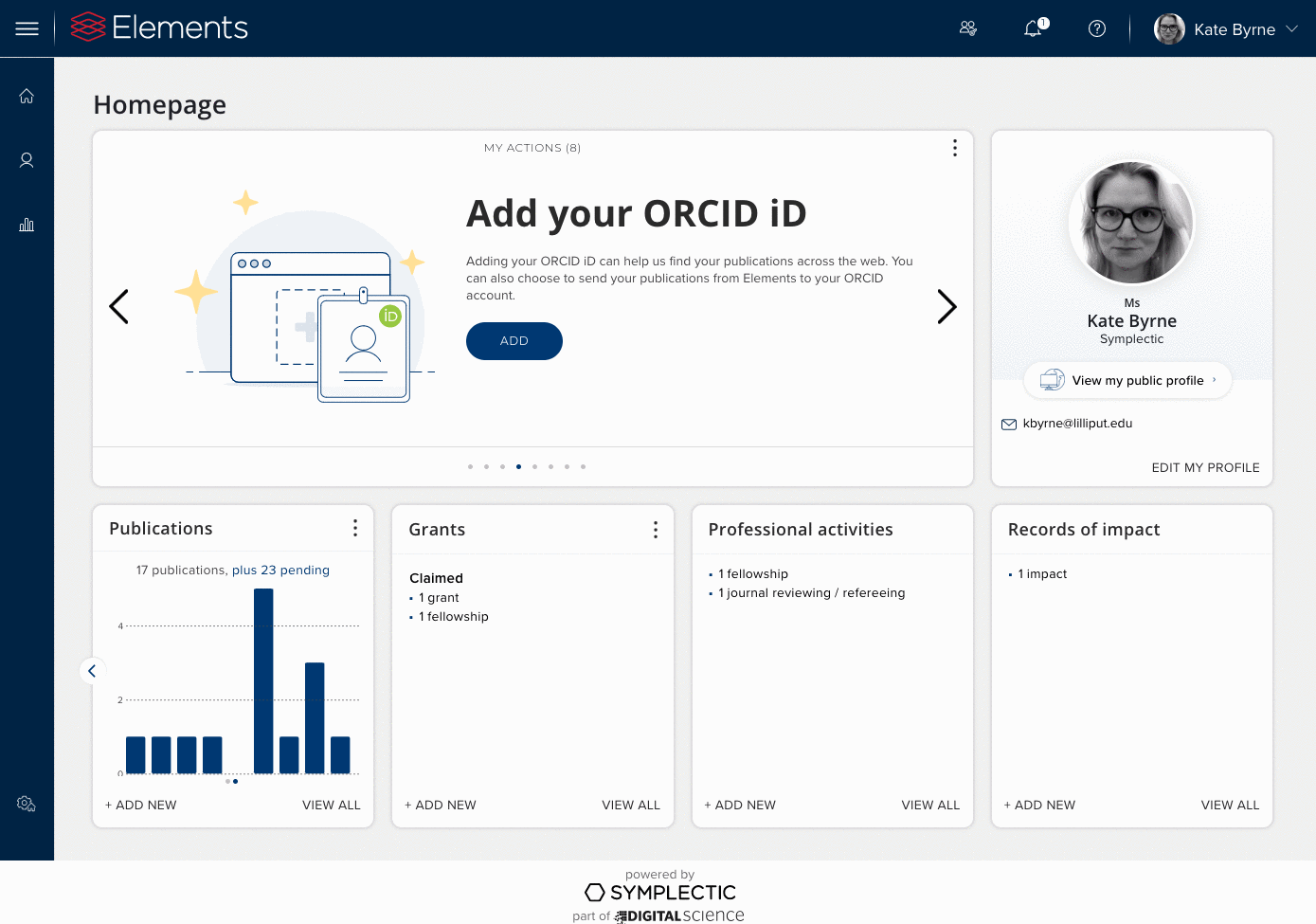1316x924 pixels.
Task: Open the impersonate users icon in header
Action: [968, 28]
